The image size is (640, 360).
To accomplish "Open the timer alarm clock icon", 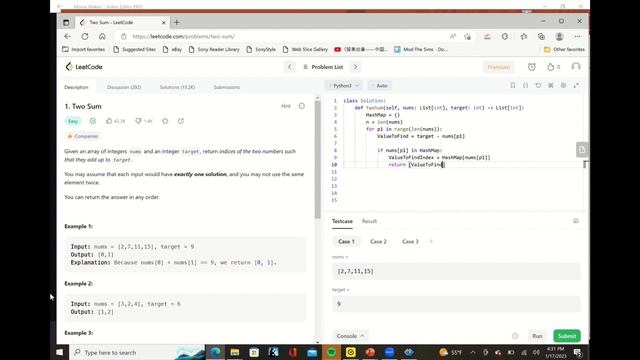I will click(x=531, y=67).
